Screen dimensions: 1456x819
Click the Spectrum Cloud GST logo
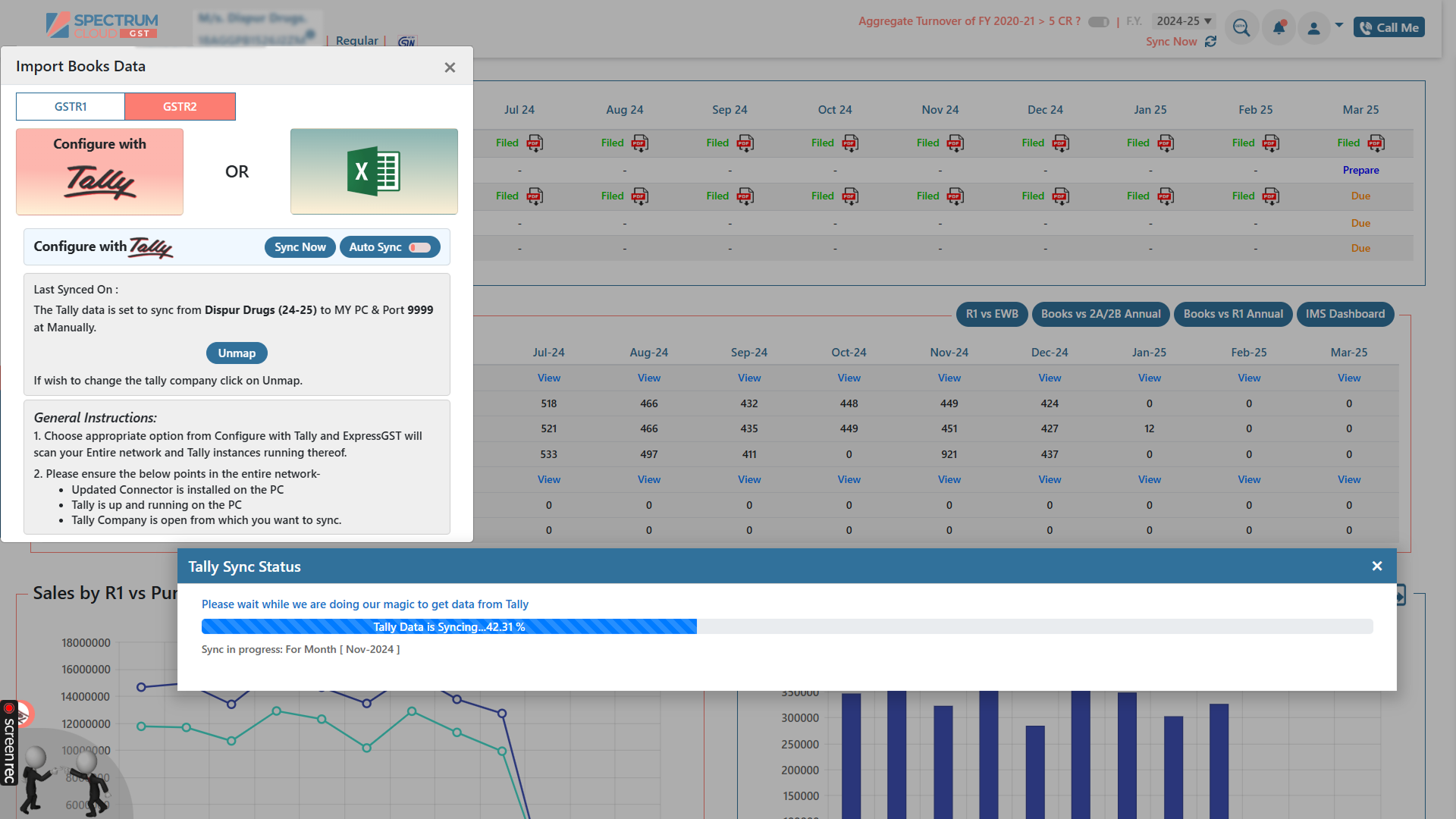click(101, 25)
